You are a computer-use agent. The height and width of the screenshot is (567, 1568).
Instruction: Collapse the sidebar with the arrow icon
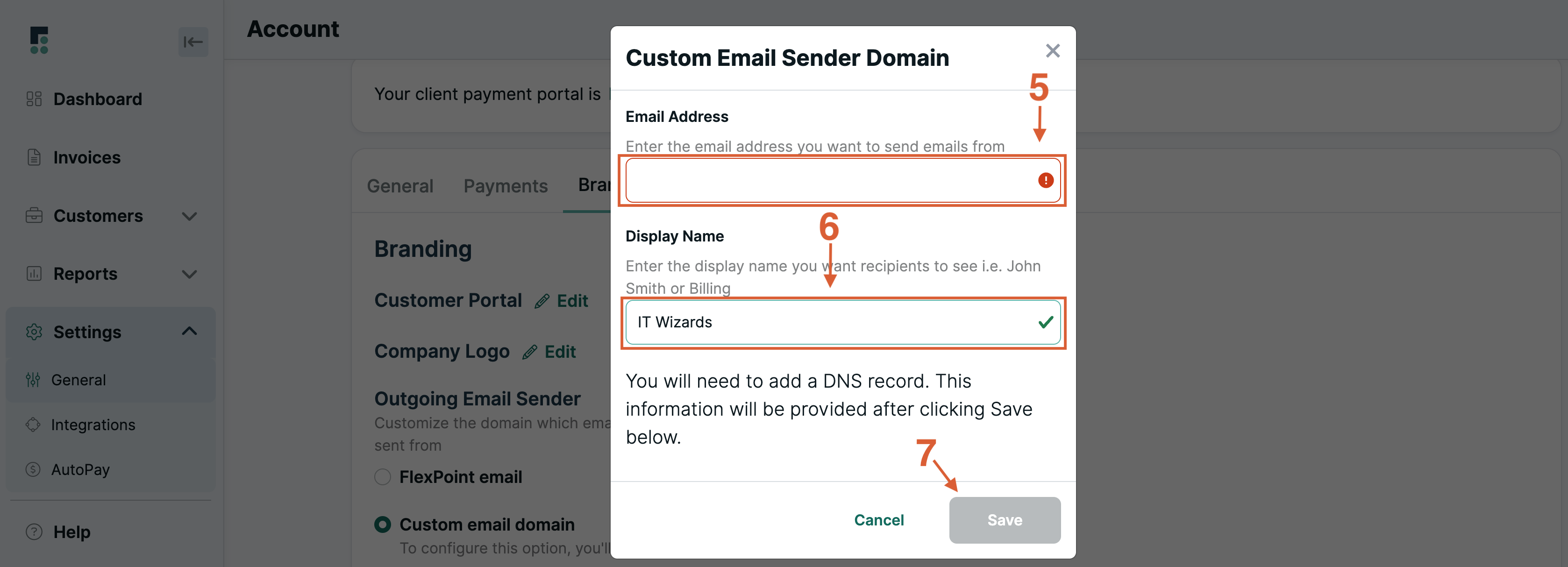[x=193, y=42]
